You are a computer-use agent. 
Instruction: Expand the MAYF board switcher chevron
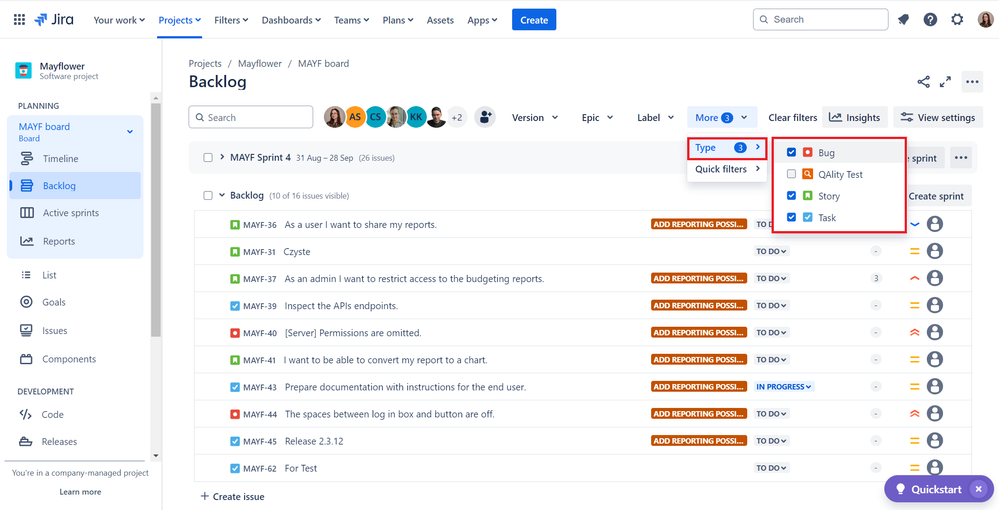point(130,131)
